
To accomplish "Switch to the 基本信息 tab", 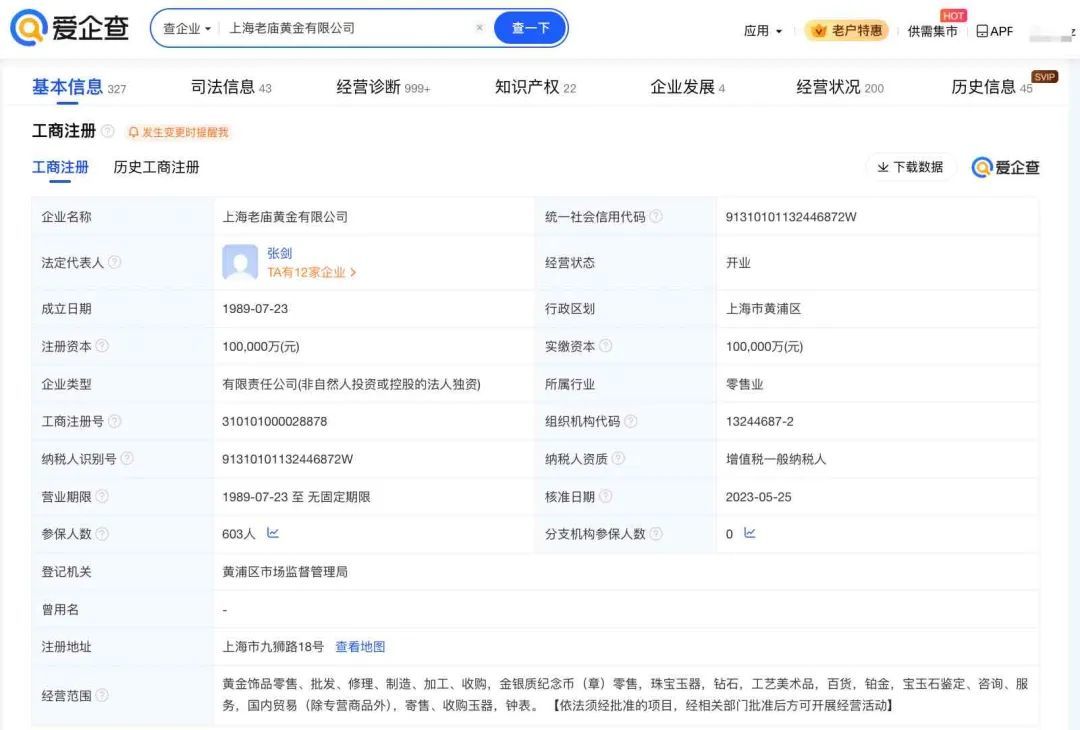I will 79,87.
